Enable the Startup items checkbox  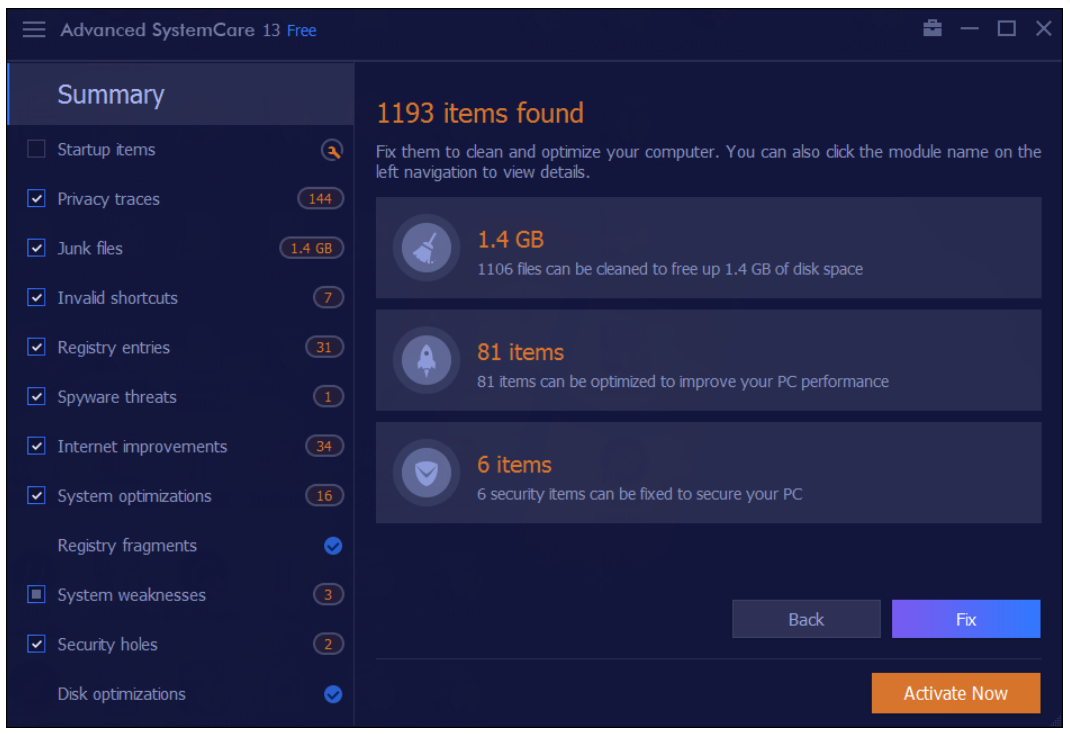click(x=36, y=149)
